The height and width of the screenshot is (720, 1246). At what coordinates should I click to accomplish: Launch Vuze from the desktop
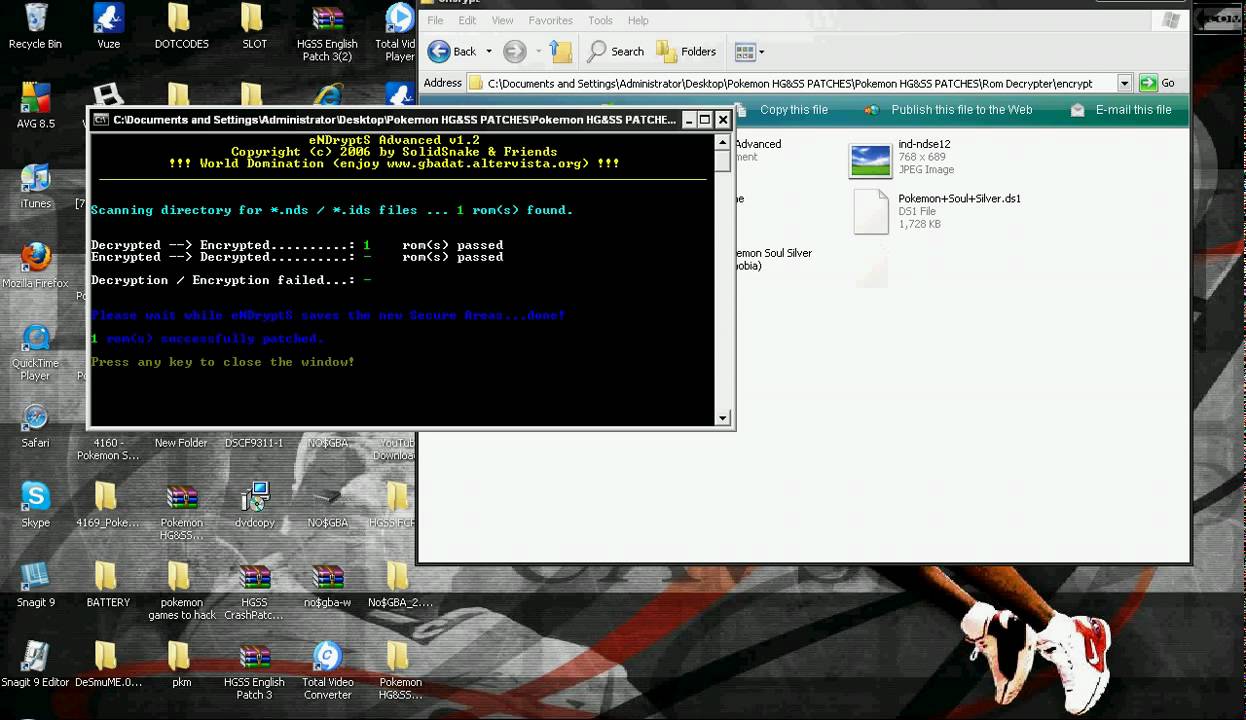coord(108,26)
